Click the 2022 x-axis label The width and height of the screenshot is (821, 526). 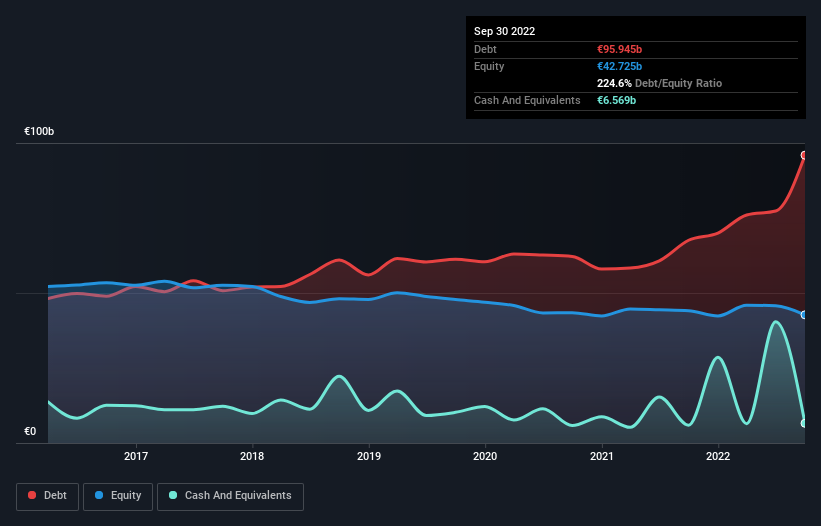(x=718, y=456)
